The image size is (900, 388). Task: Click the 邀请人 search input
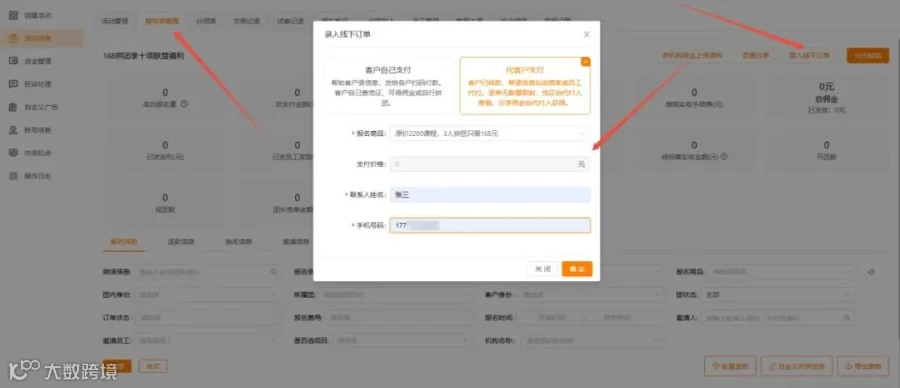(x=778, y=317)
